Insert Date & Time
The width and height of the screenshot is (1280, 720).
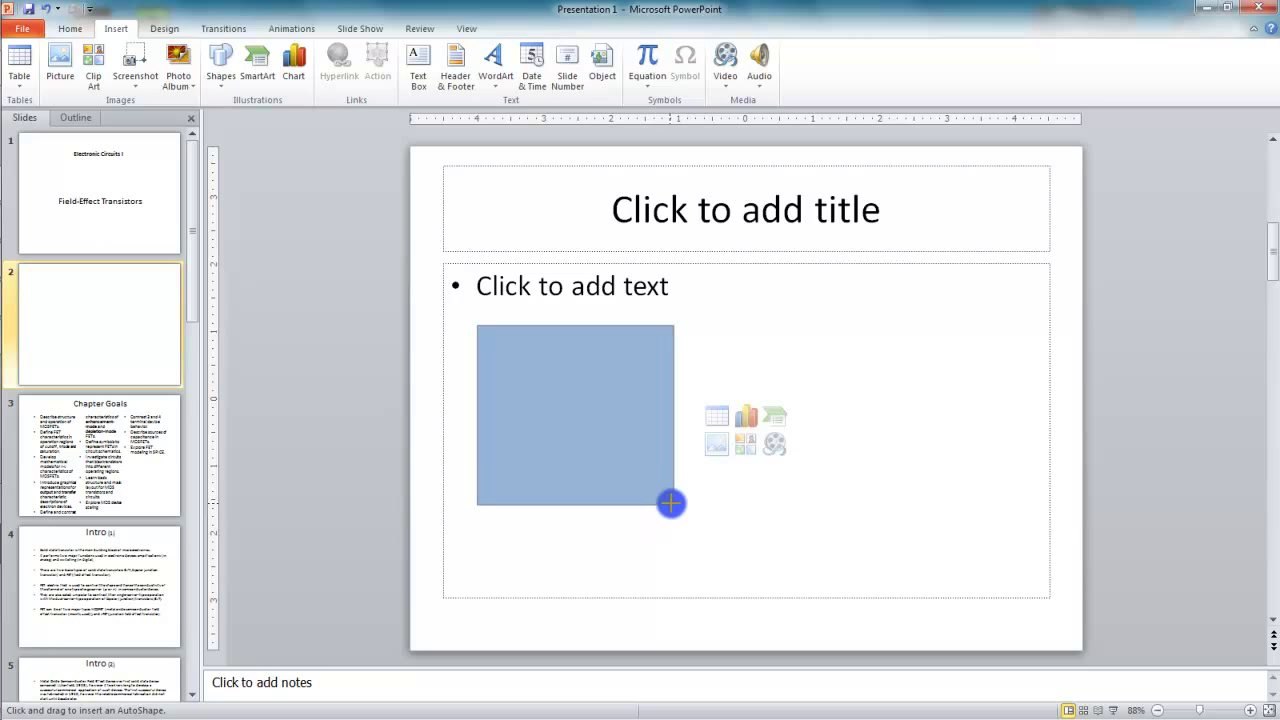pos(532,67)
